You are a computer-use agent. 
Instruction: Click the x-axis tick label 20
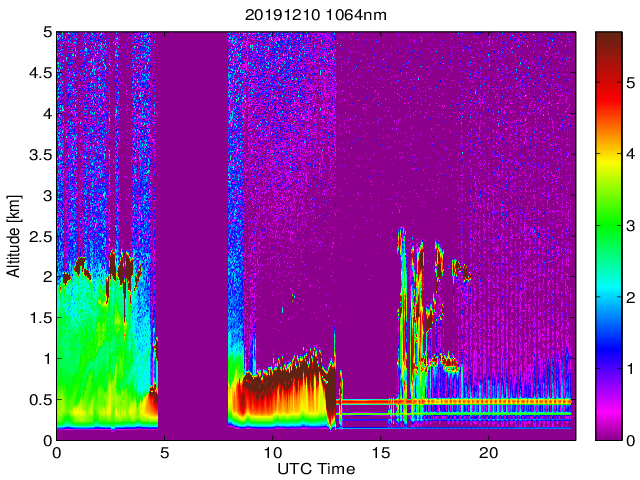pos(488,453)
